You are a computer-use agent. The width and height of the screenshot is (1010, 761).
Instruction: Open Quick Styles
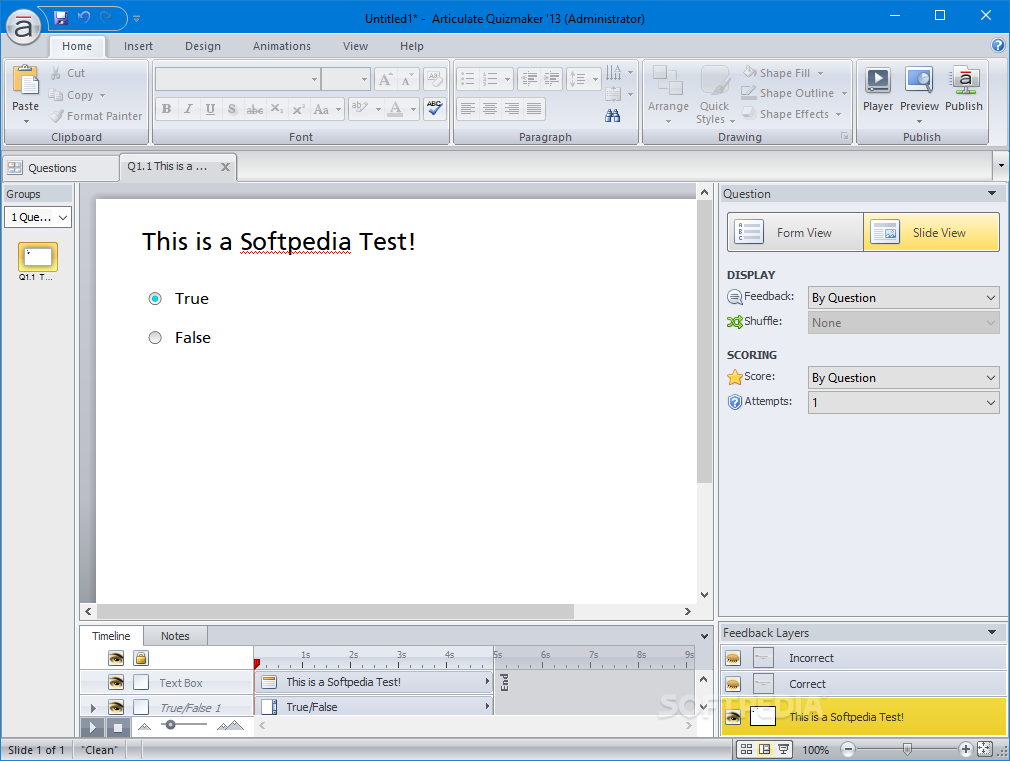[x=714, y=94]
